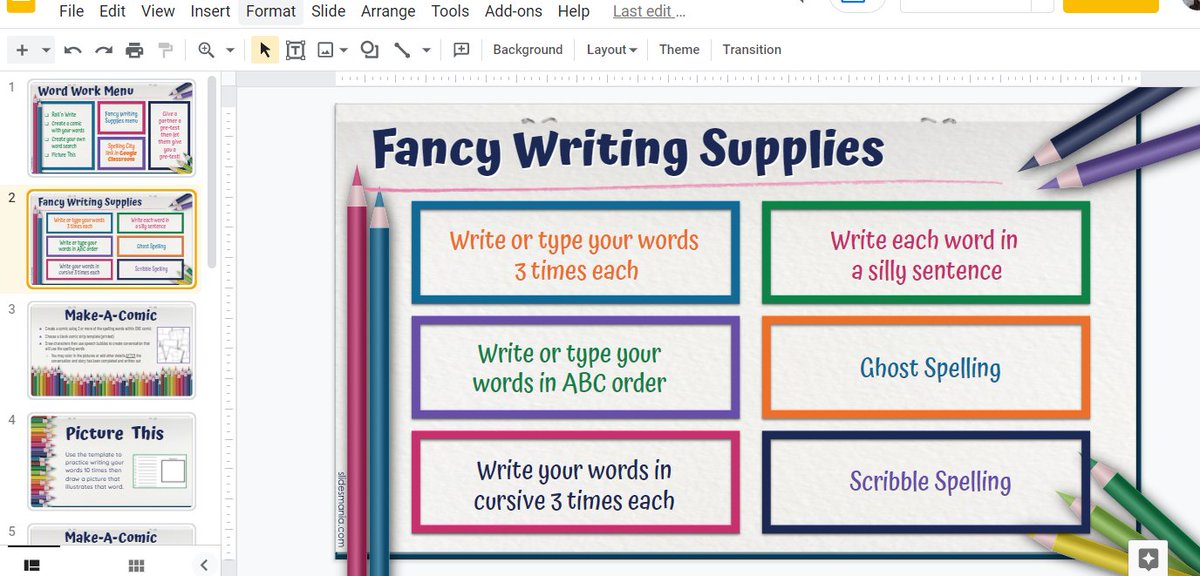
Task: Select Fancy Writing Supplies slide 2 thumbnail
Action: [112, 239]
